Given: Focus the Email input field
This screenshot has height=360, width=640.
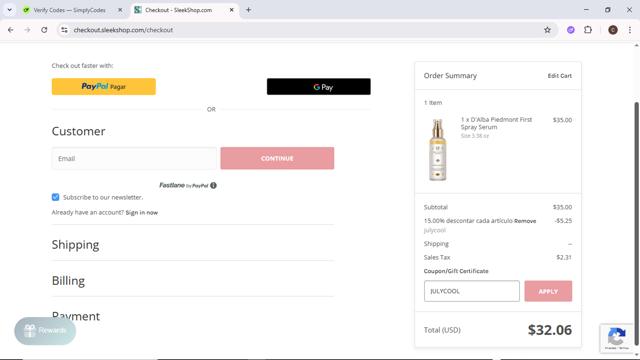Looking at the screenshot, I should point(134,158).
